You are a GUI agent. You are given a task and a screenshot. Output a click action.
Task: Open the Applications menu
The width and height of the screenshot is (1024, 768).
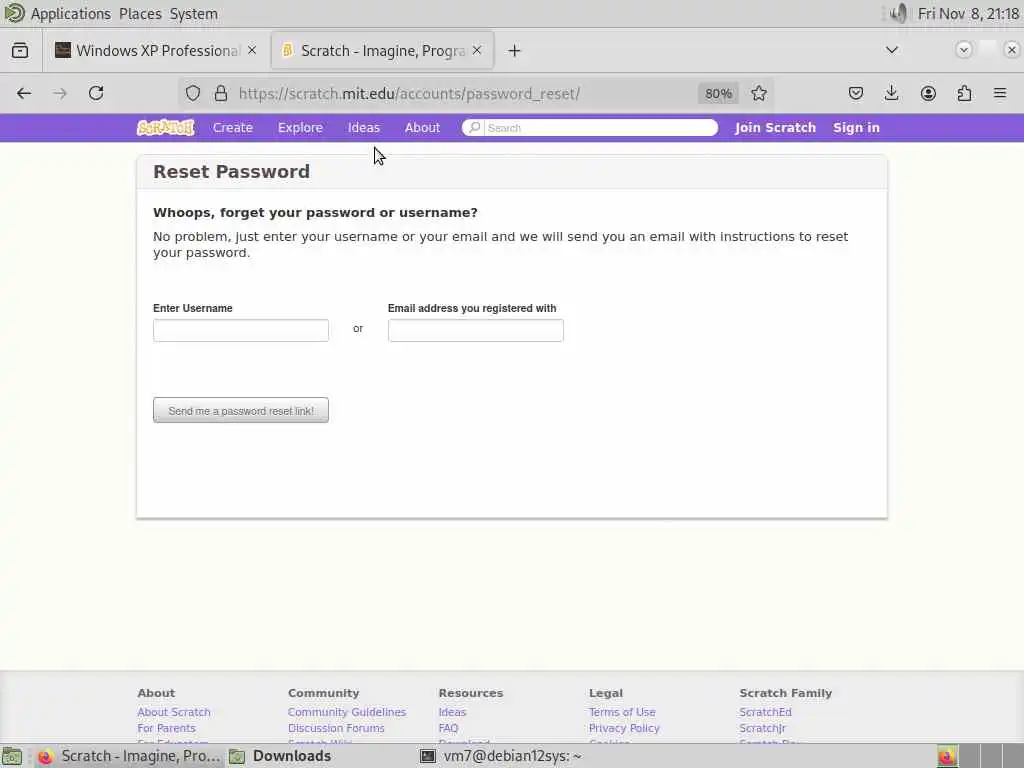click(x=71, y=14)
